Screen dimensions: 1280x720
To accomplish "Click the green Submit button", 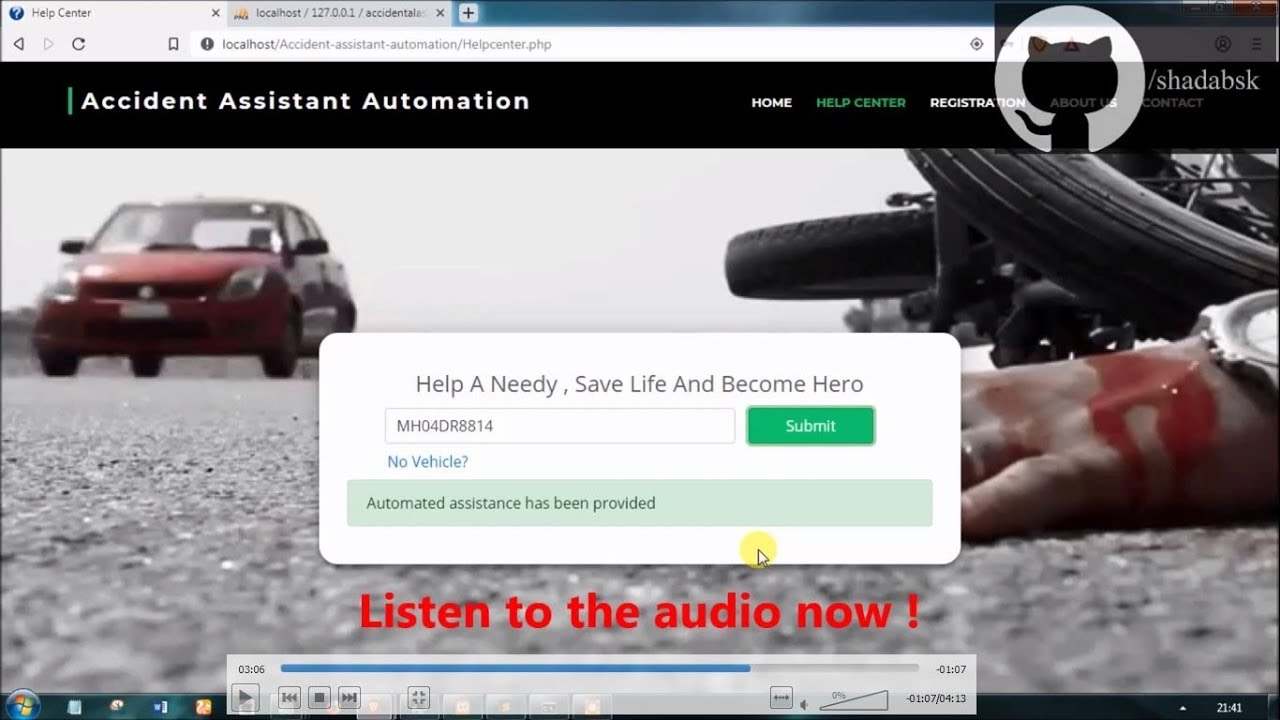I will [x=810, y=426].
